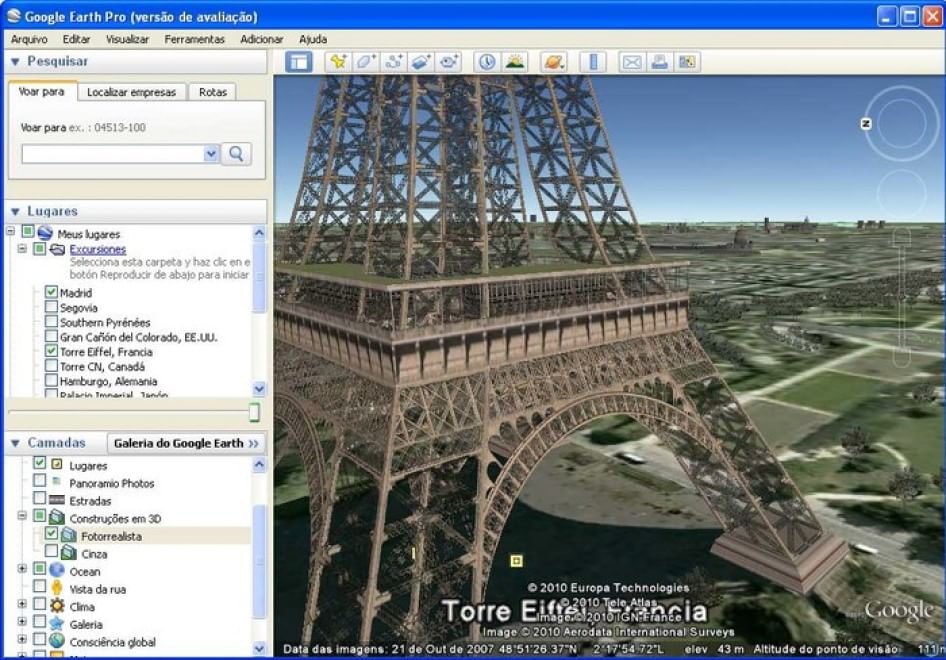The image size is (946, 660).
Task: Collapse the Pesquisar panel
Action: pyautogui.click(x=16, y=62)
